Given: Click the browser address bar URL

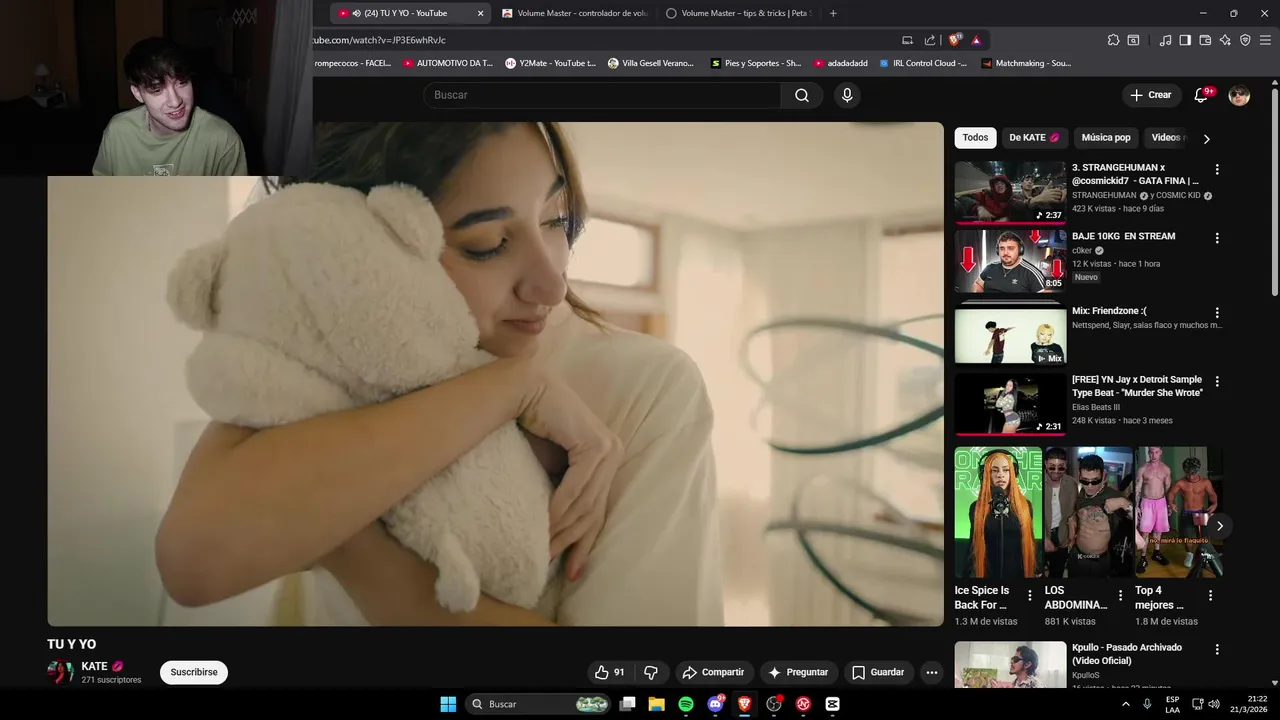Looking at the screenshot, I should [379, 40].
